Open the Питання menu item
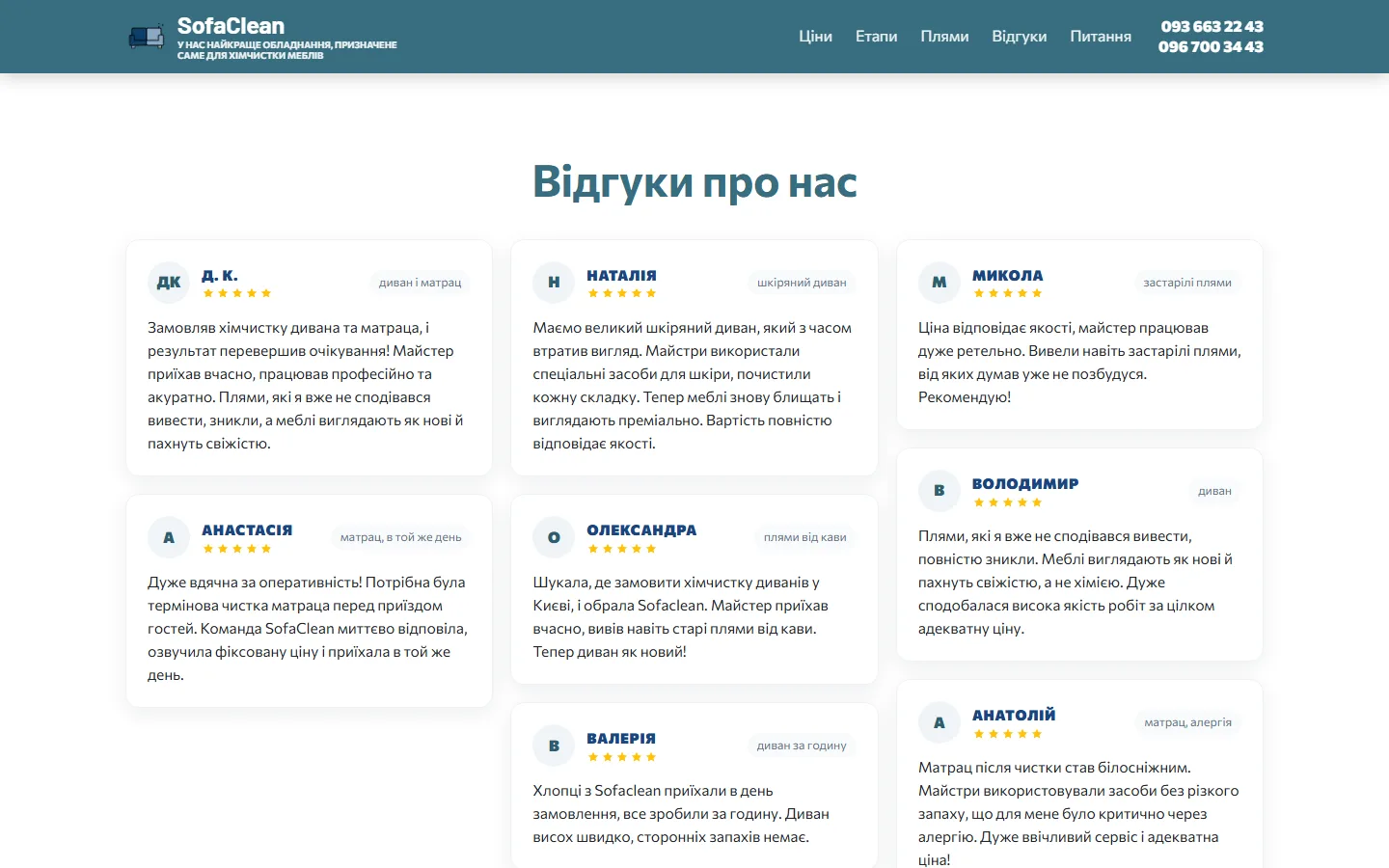1389x868 pixels. [x=1101, y=37]
